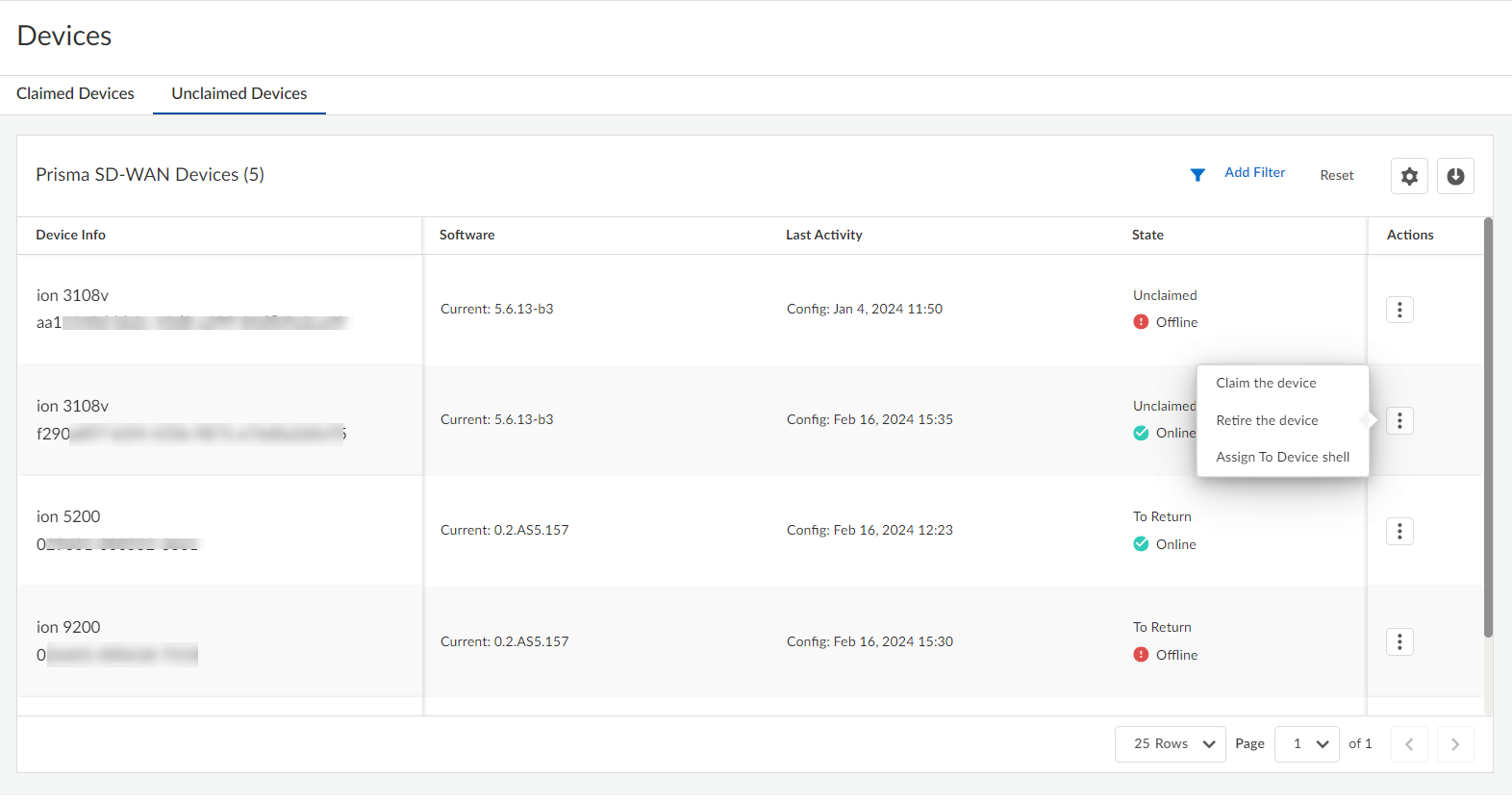Open actions menu for online ion 3108v
The image size is (1512, 802).
1399,420
